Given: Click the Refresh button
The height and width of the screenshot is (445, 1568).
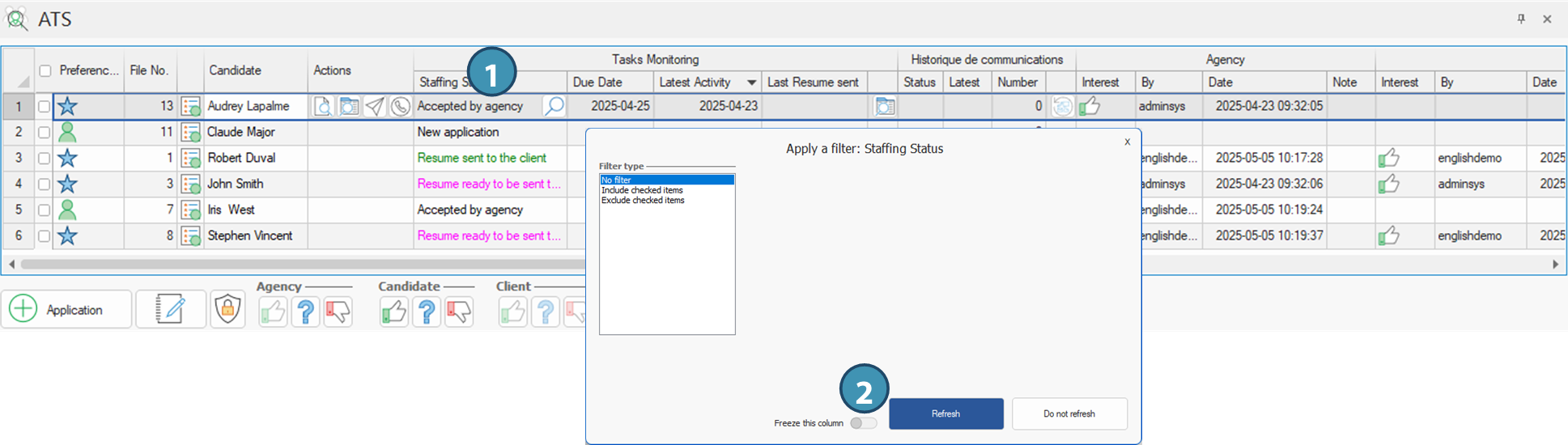Looking at the screenshot, I should coord(945,413).
